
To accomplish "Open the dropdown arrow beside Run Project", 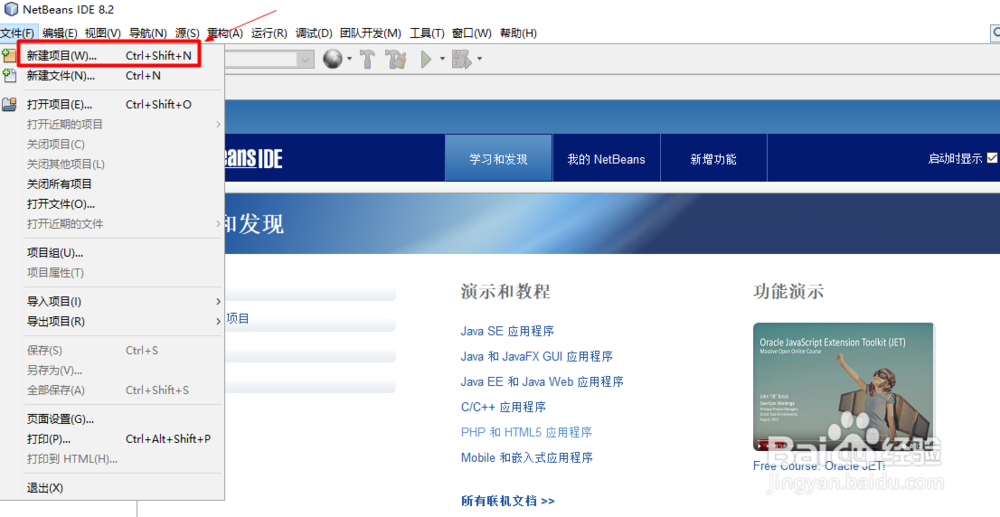I will pos(442,59).
